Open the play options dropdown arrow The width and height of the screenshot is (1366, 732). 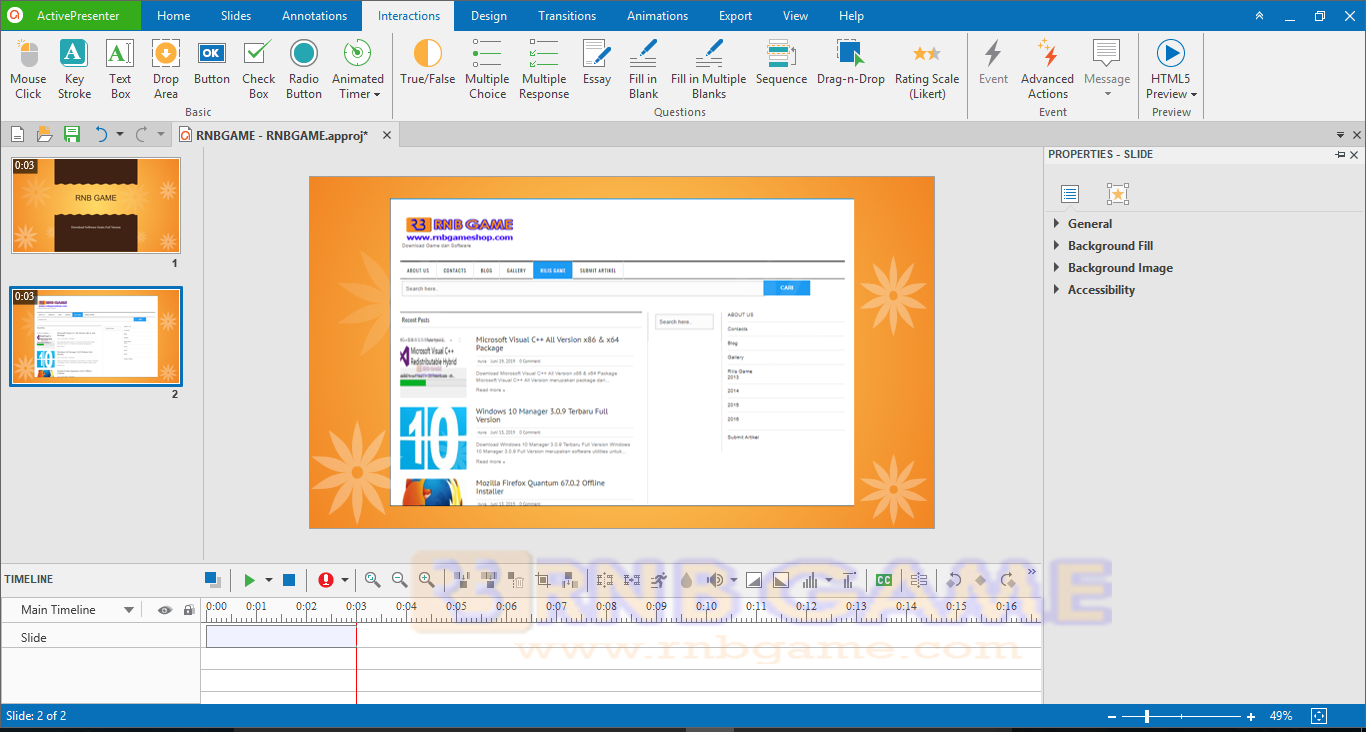pyautogui.click(x=268, y=580)
